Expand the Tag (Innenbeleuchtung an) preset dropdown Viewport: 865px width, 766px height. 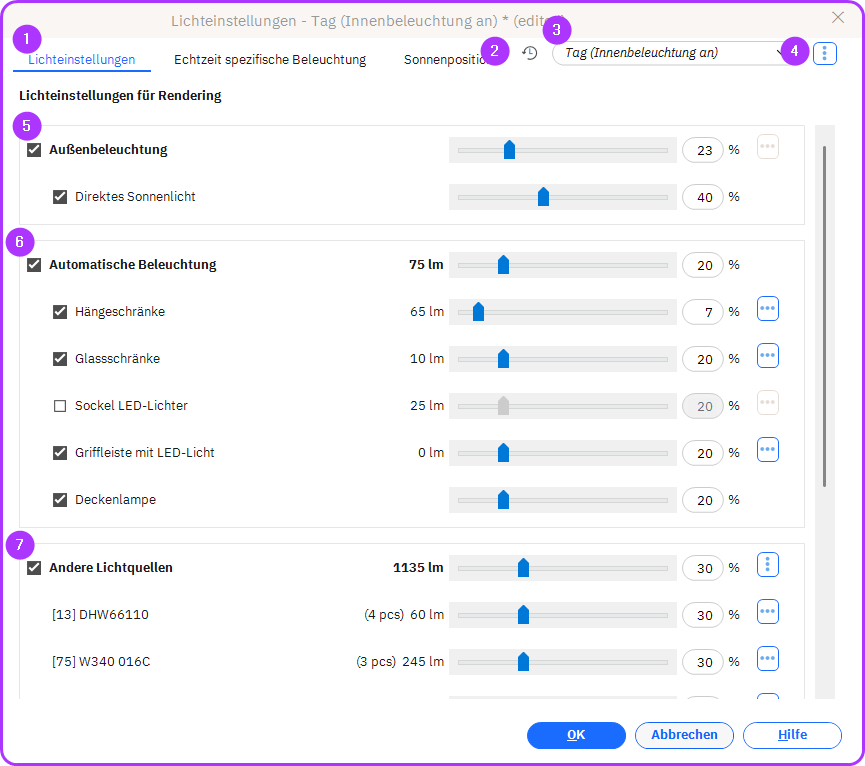tap(670, 53)
